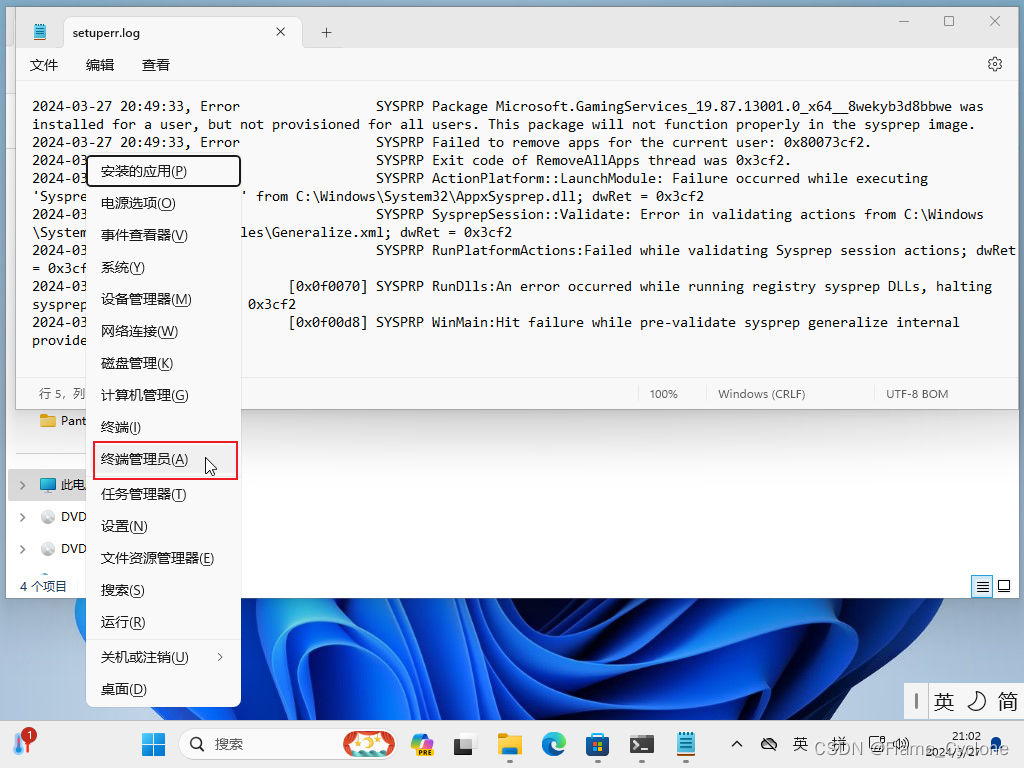Open 网络连接(W) from context menu
The image size is (1024, 768).
163,331
